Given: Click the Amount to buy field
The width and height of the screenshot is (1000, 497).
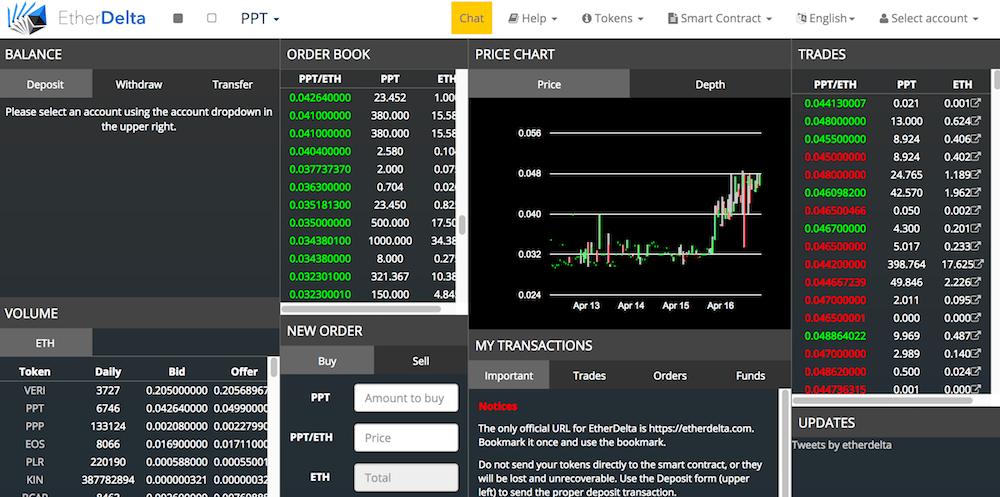Looking at the screenshot, I should 406,398.
